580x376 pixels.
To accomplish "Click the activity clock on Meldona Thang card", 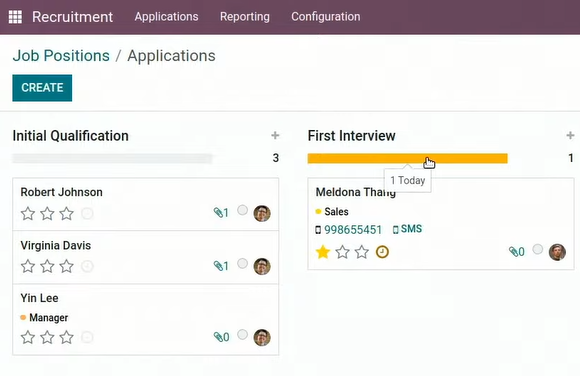I will [382, 252].
